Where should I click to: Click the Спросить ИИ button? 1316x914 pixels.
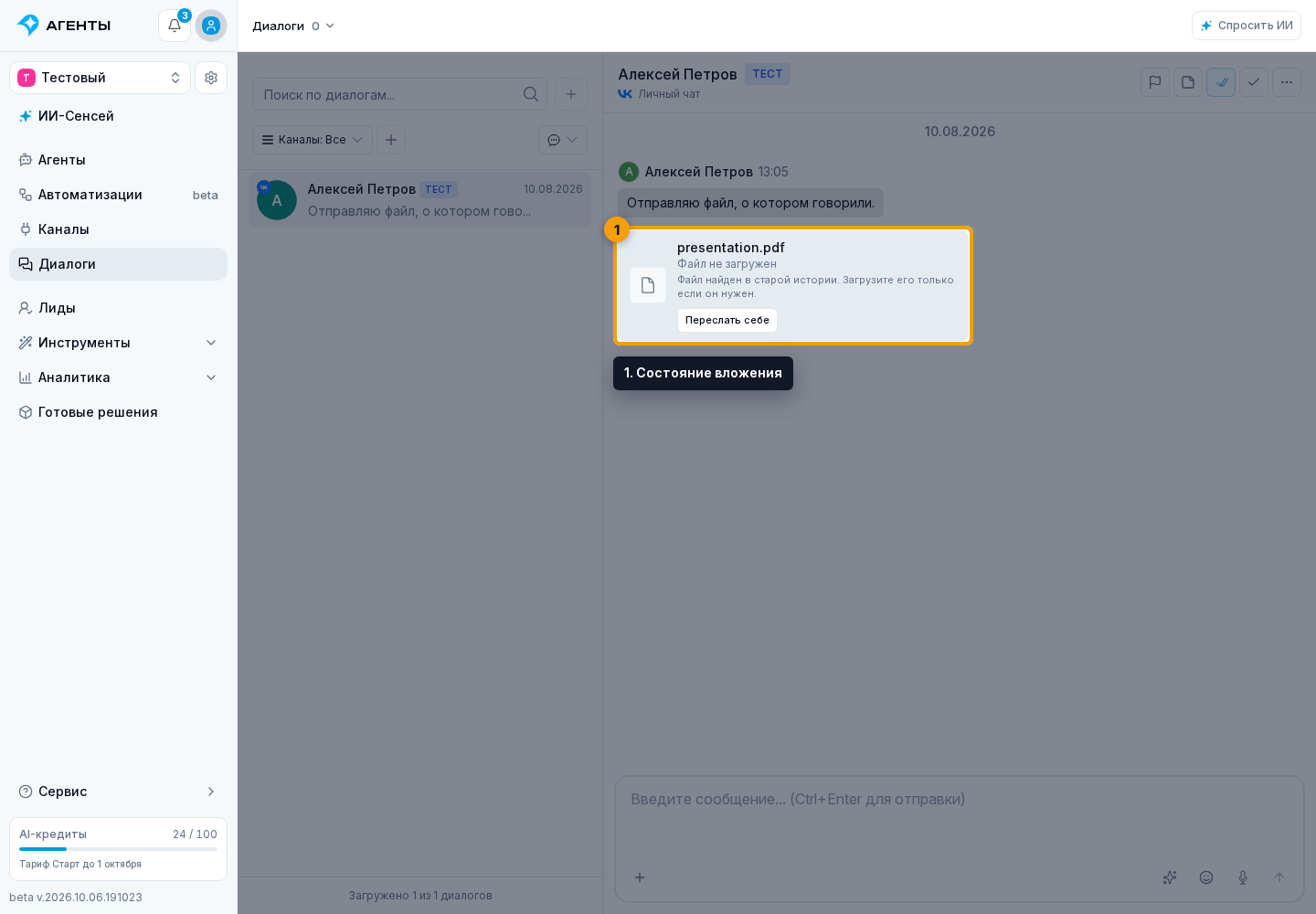[1246, 26]
